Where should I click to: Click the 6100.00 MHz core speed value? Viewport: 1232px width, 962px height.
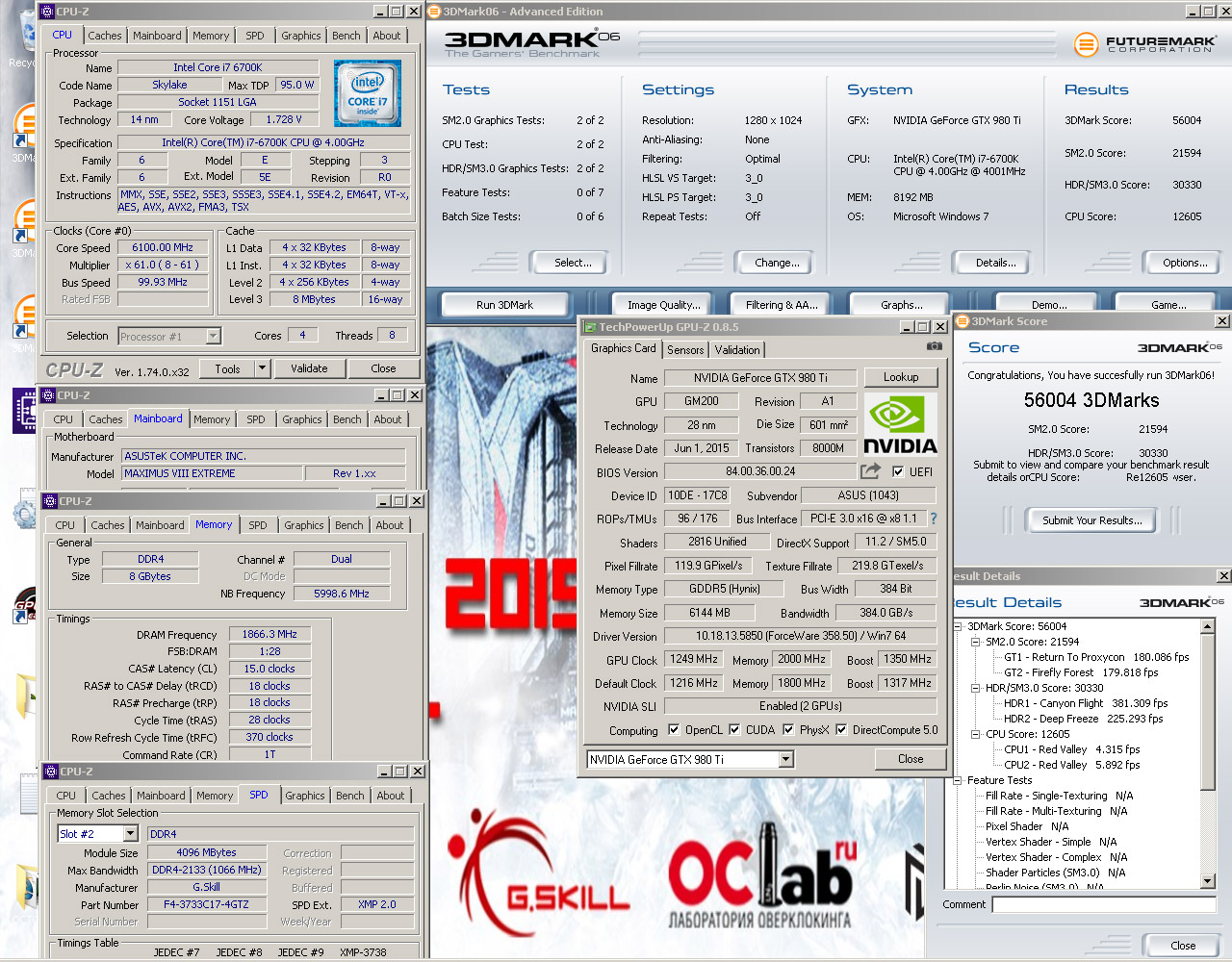pos(163,247)
